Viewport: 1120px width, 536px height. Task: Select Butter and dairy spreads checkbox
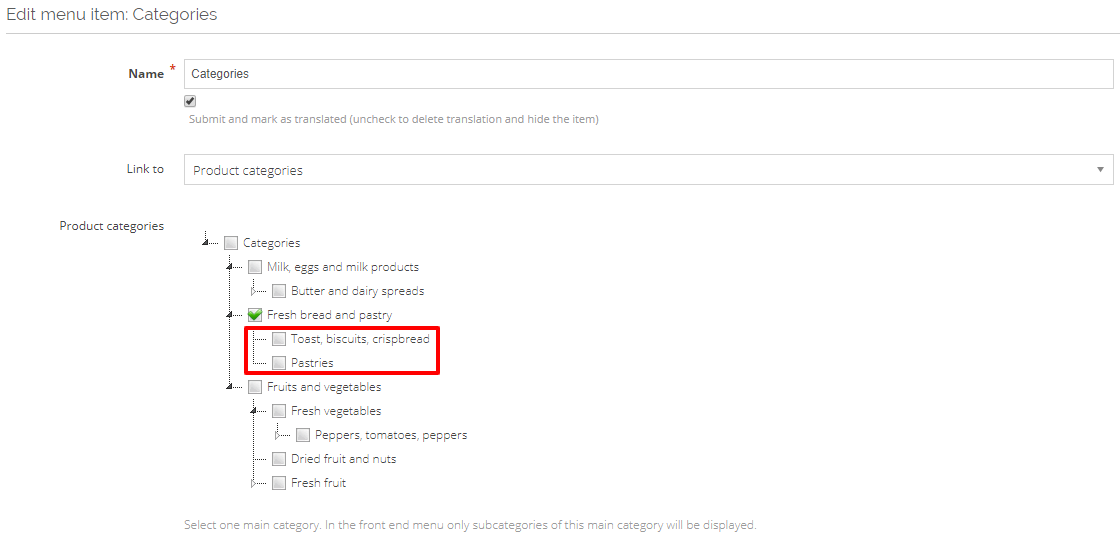click(x=279, y=291)
